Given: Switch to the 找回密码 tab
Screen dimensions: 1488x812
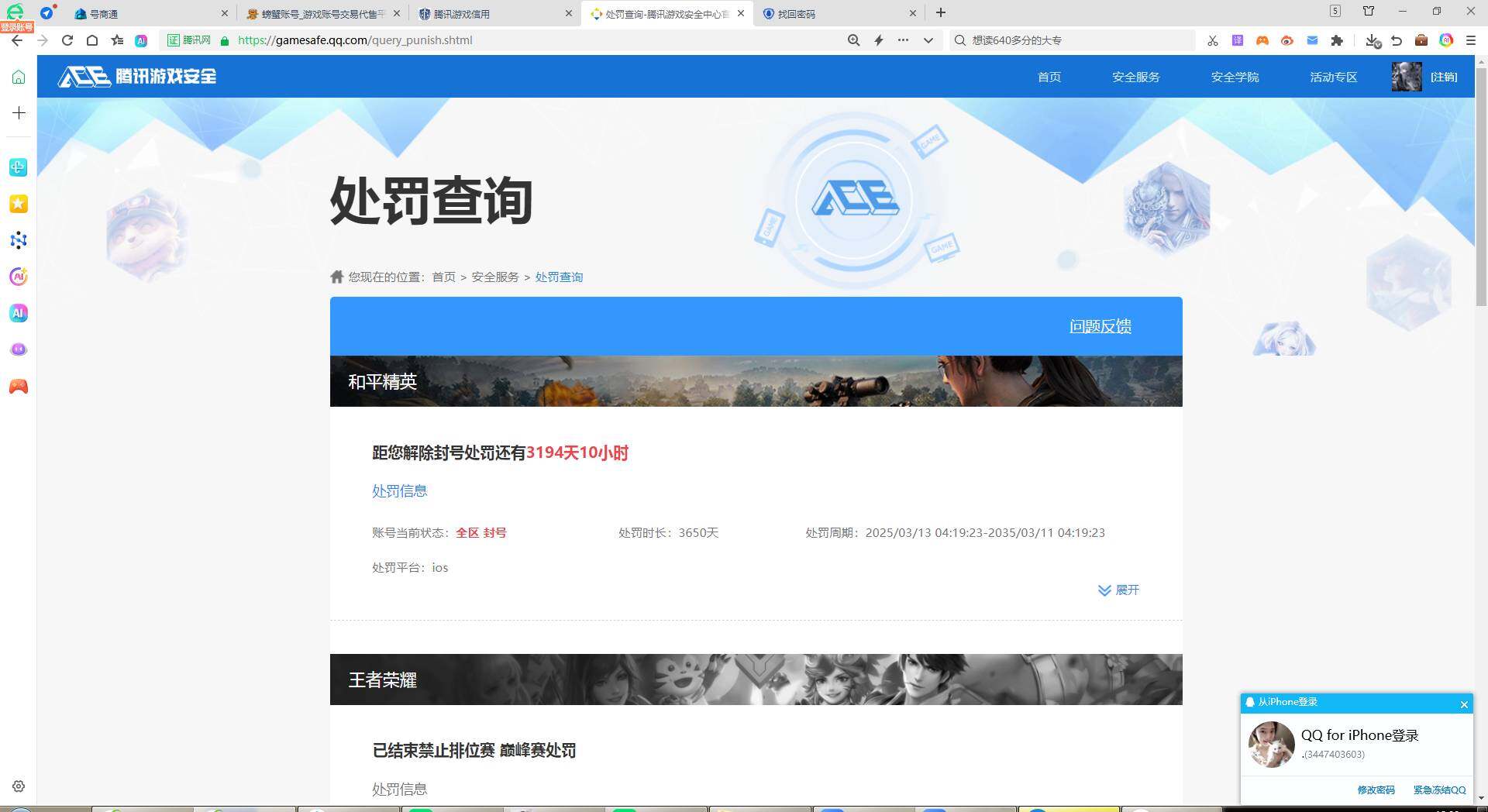Looking at the screenshot, I should click(839, 13).
